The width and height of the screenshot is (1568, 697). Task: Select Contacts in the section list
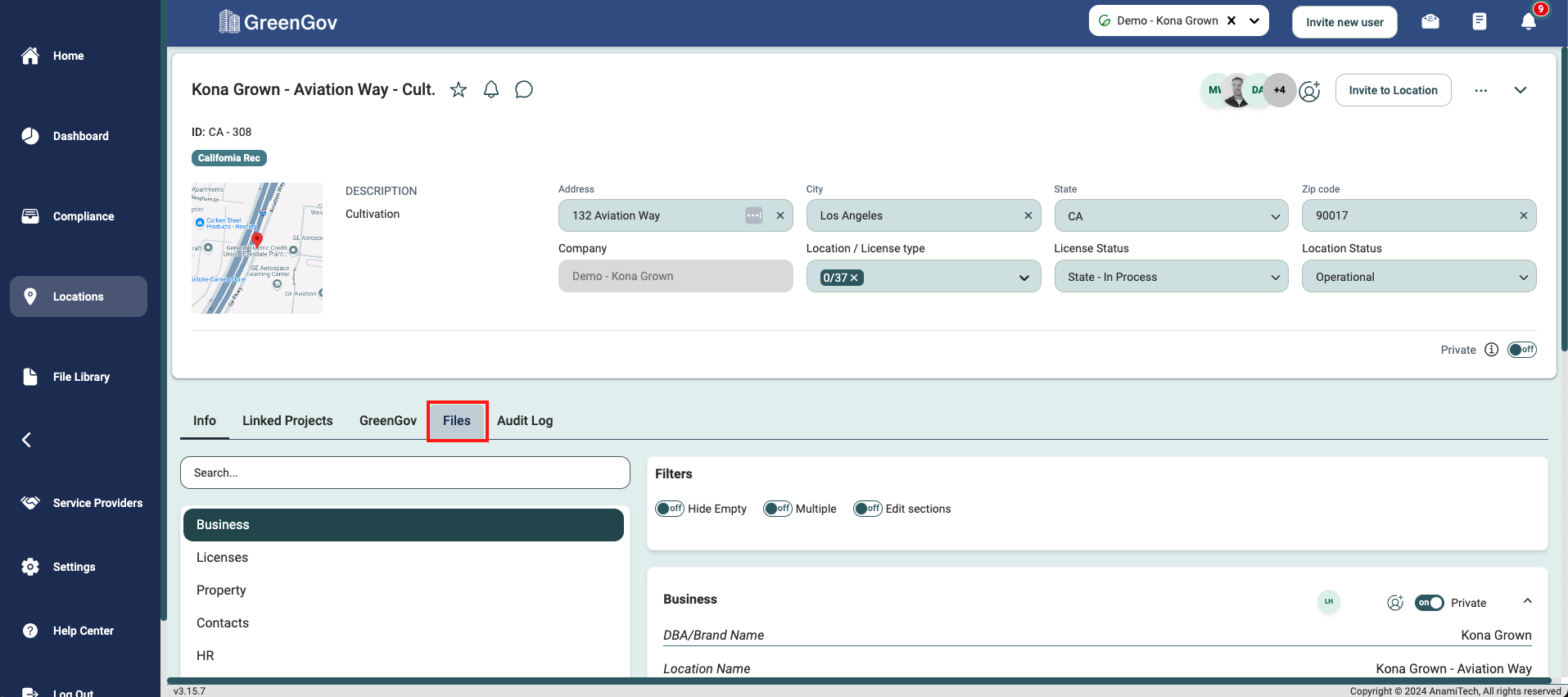pyautogui.click(x=404, y=623)
